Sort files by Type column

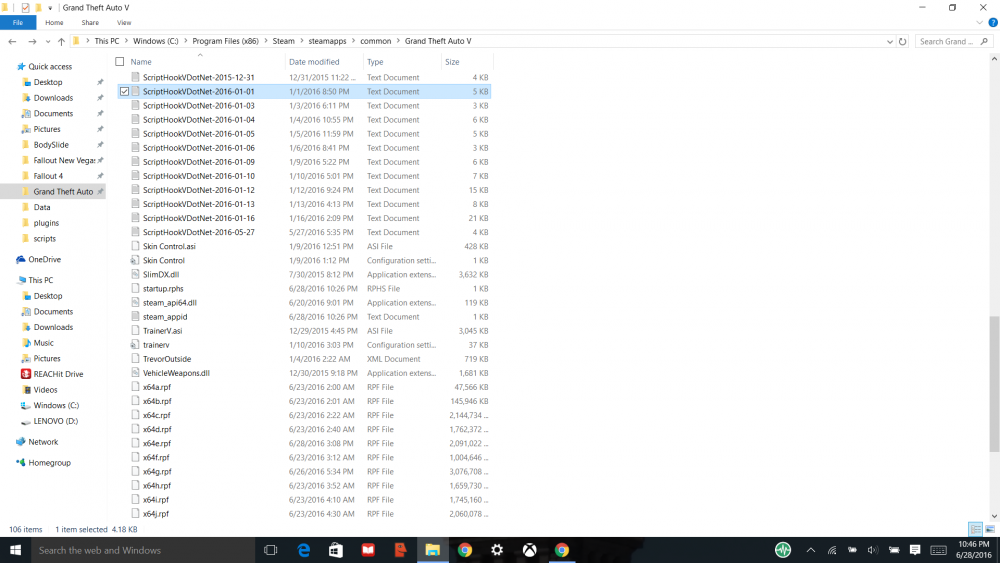click(375, 62)
